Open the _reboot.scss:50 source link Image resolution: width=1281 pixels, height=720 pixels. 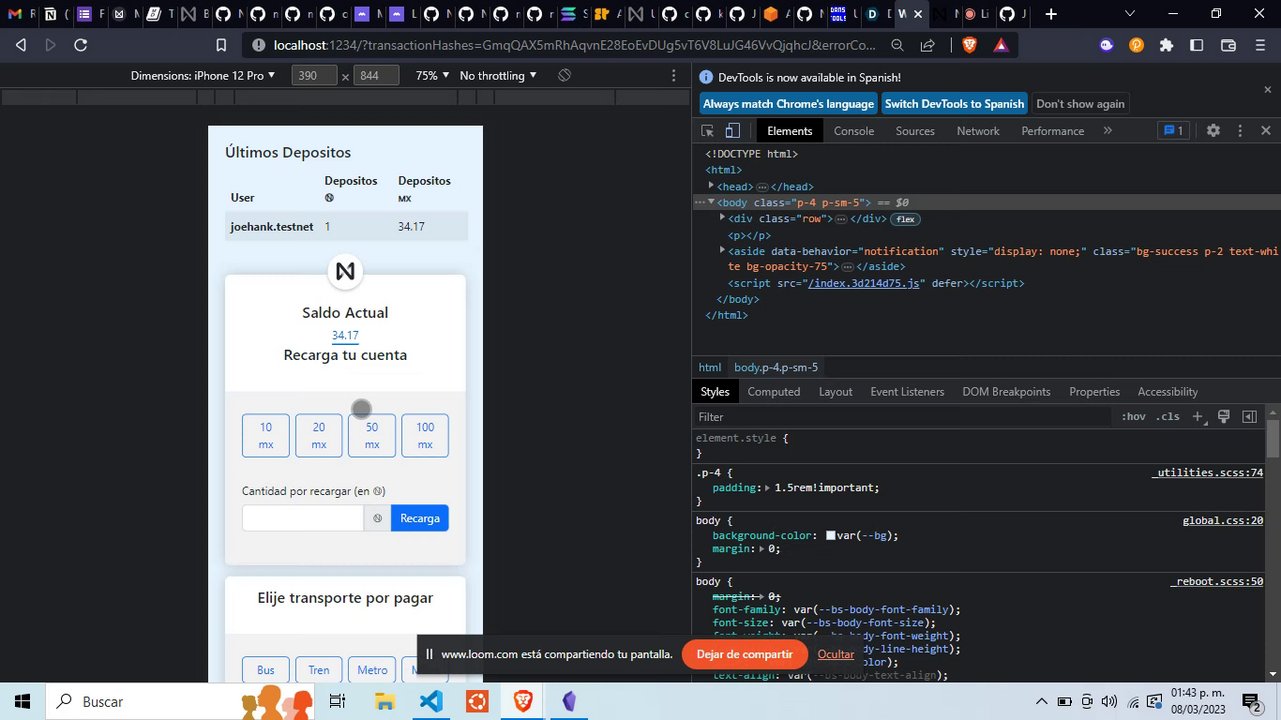1217,582
